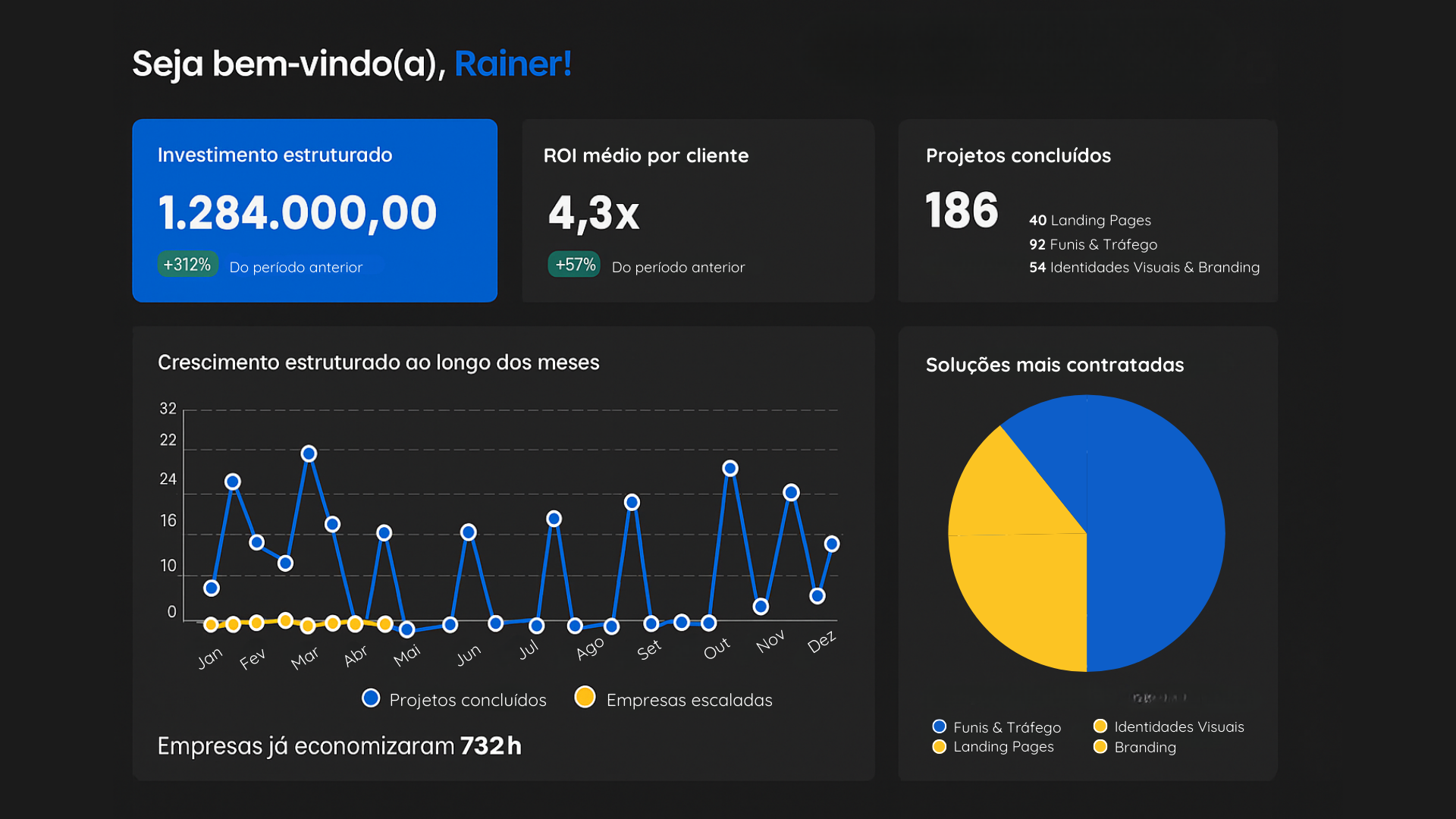
Task: Click the Branding legend marker
Action: pyautogui.click(x=1100, y=747)
